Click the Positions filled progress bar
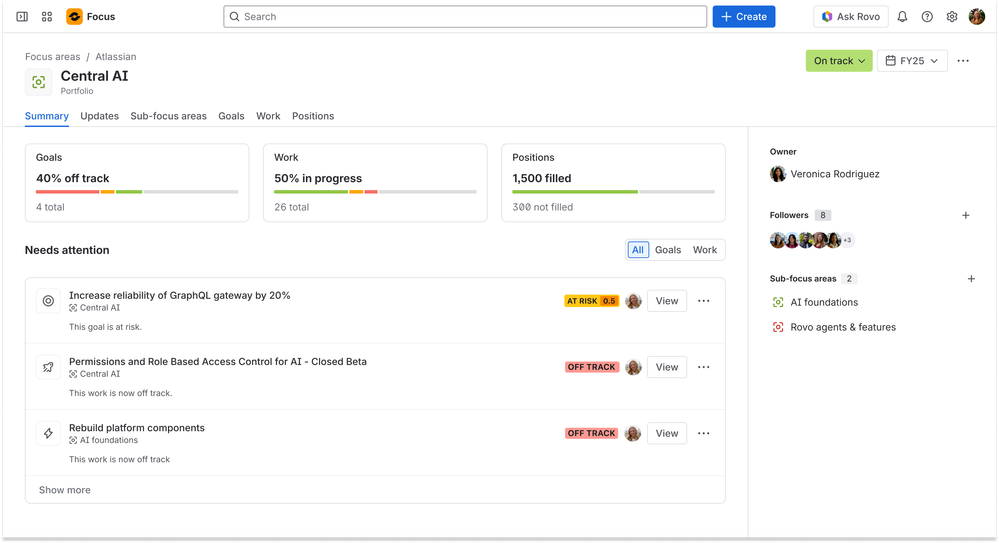This screenshot has height=543, width=999. click(x=614, y=192)
